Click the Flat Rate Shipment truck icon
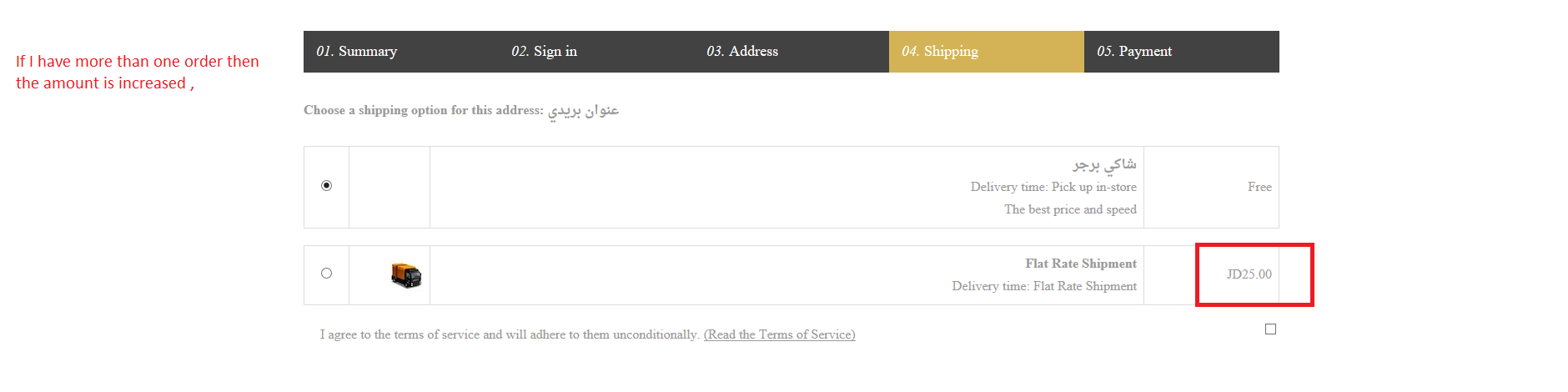The height and width of the screenshot is (392, 1568). pos(406,274)
